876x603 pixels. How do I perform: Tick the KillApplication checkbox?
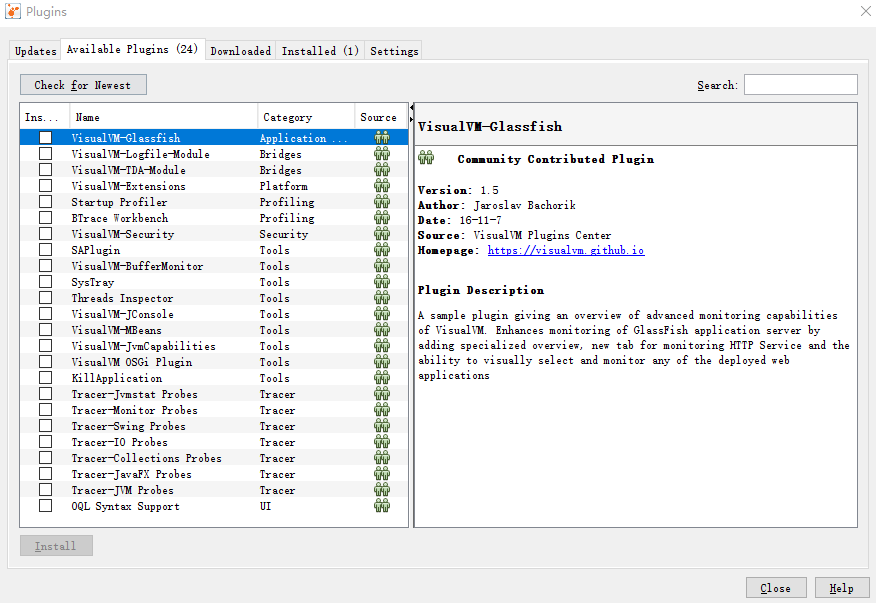[x=45, y=378]
